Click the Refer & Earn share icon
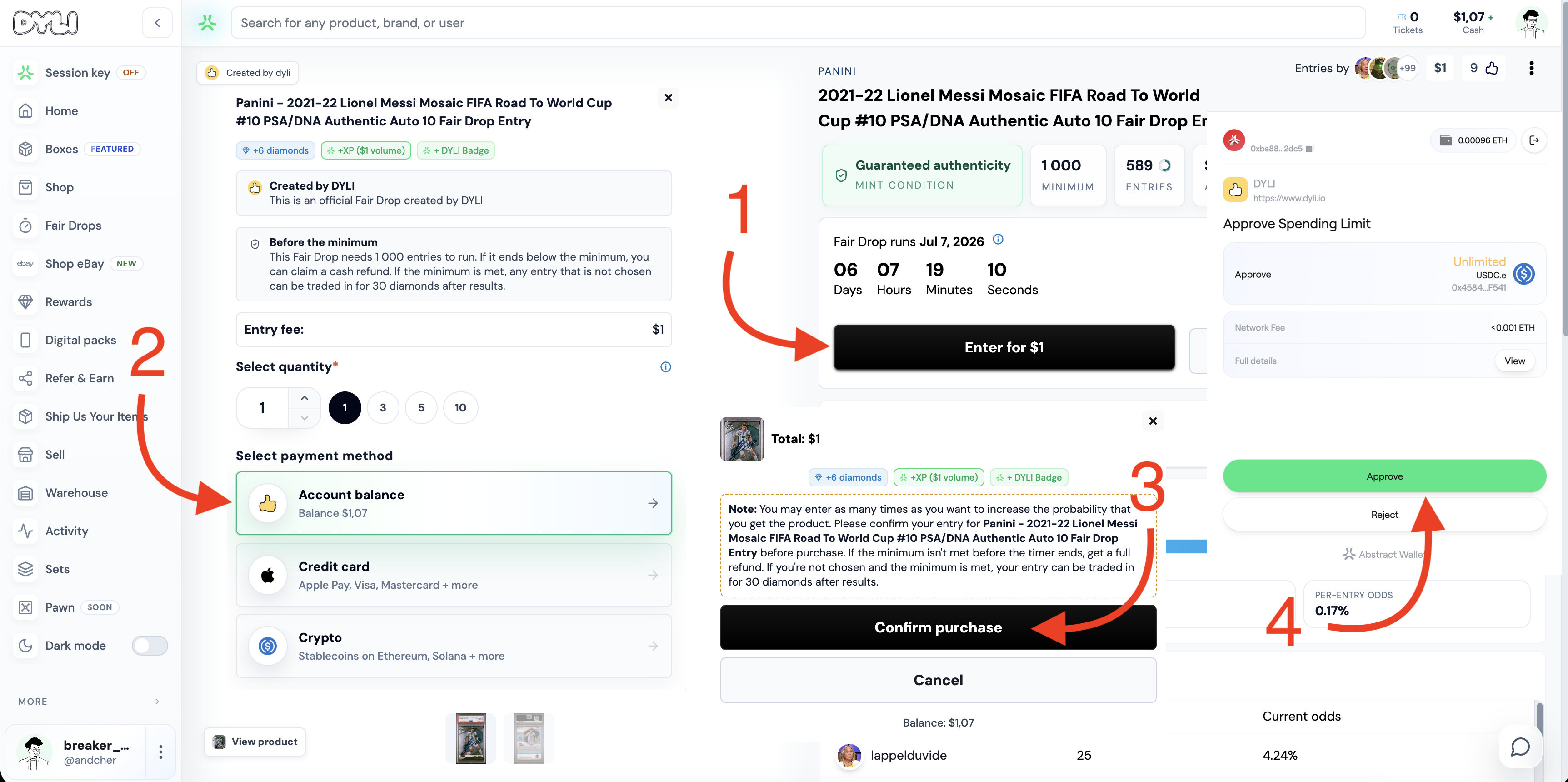Viewport: 1568px width, 782px height. [x=25, y=378]
